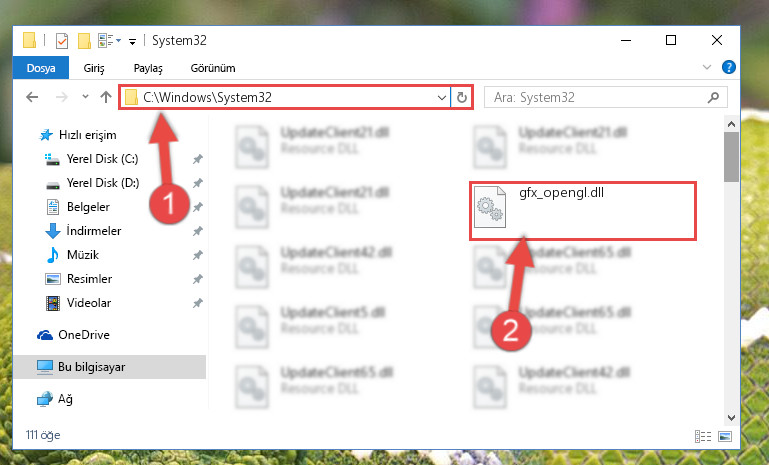Unpin Belgeler from quick access

198,207
